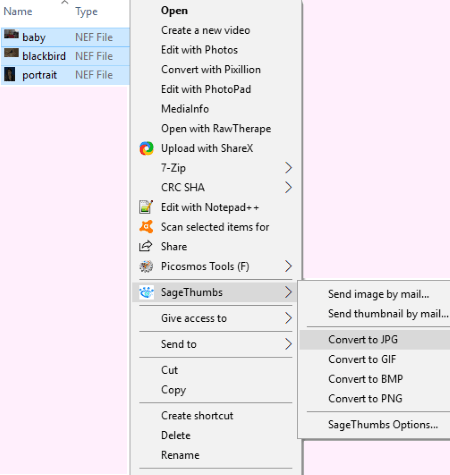Click the Share arrow icon
Image resolution: width=450 pixels, height=475 pixels.
[x=146, y=246]
